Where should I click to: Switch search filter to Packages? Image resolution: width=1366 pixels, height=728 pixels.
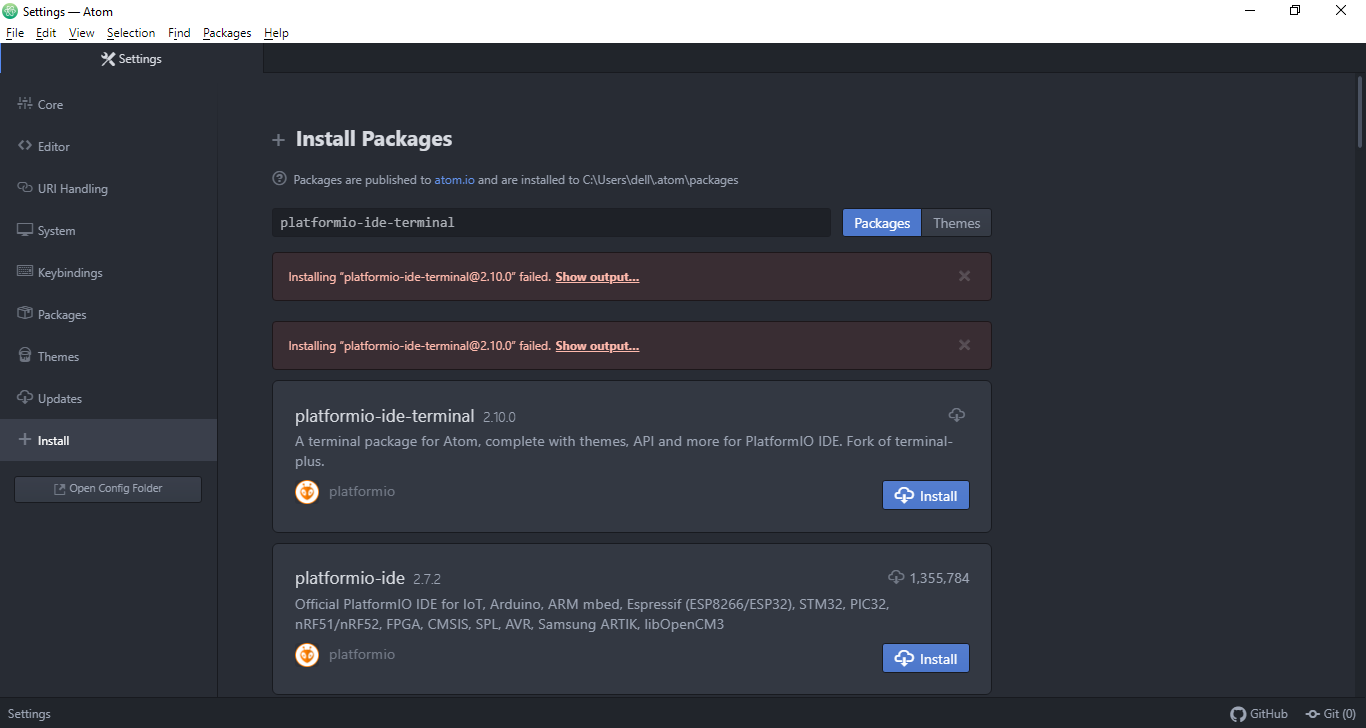click(881, 222)
